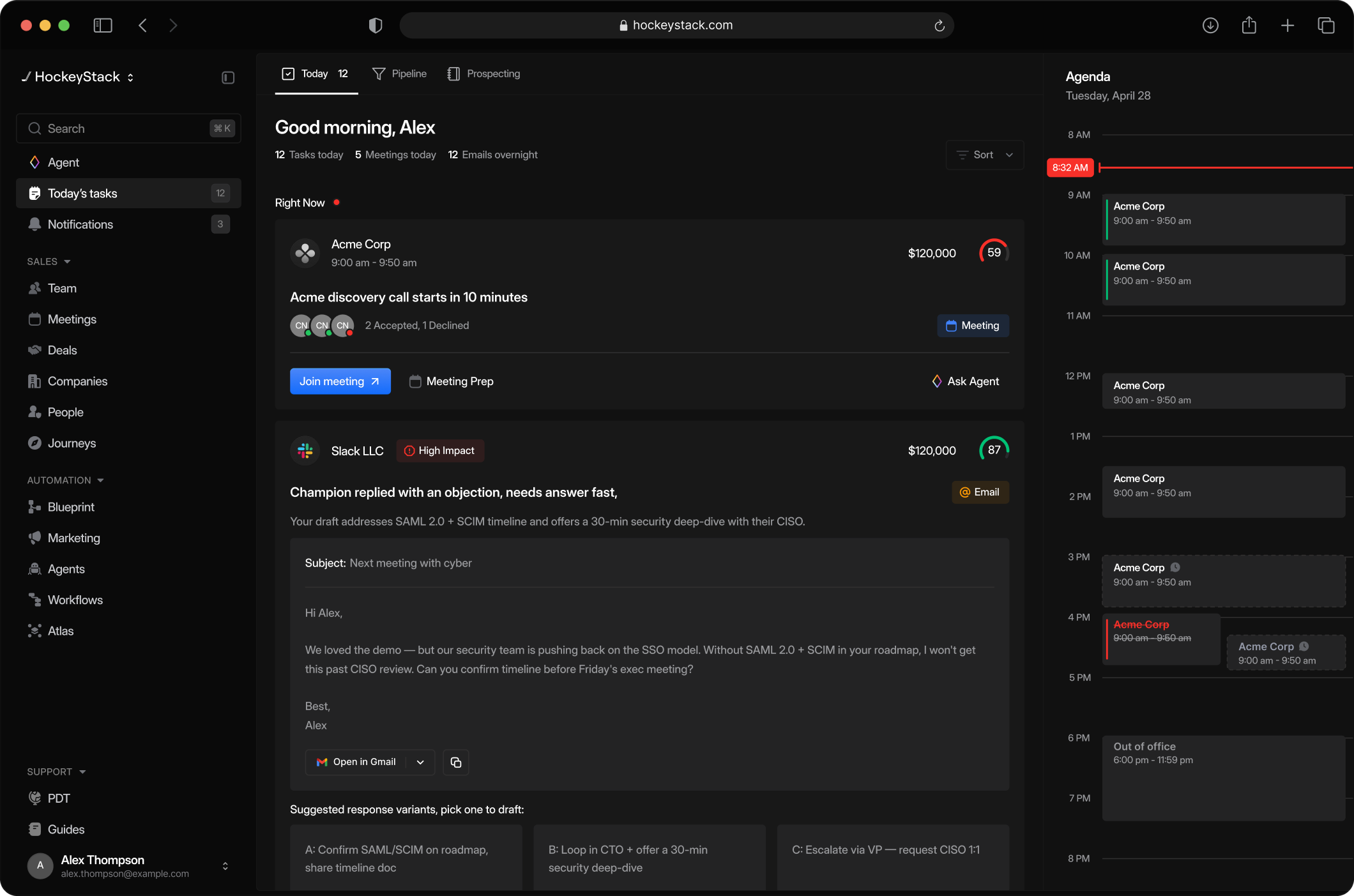Collapse the HockeyStack sidebar panel icon
This screenshot has width=1354, height=896.
click(228, 77)
